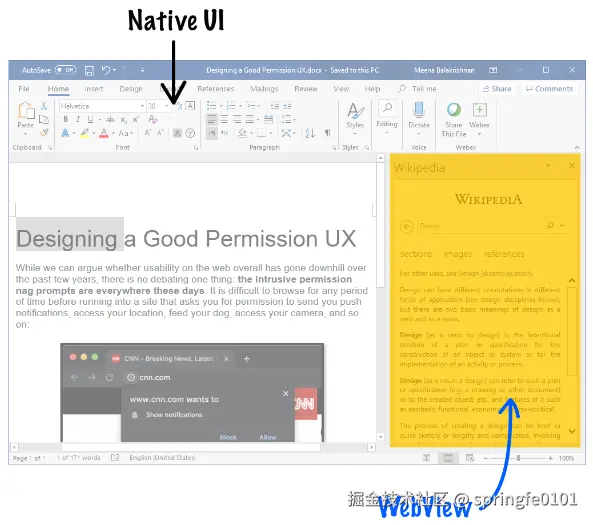
Task: Click the Share This File Webex icon
Action: (454, 110)
